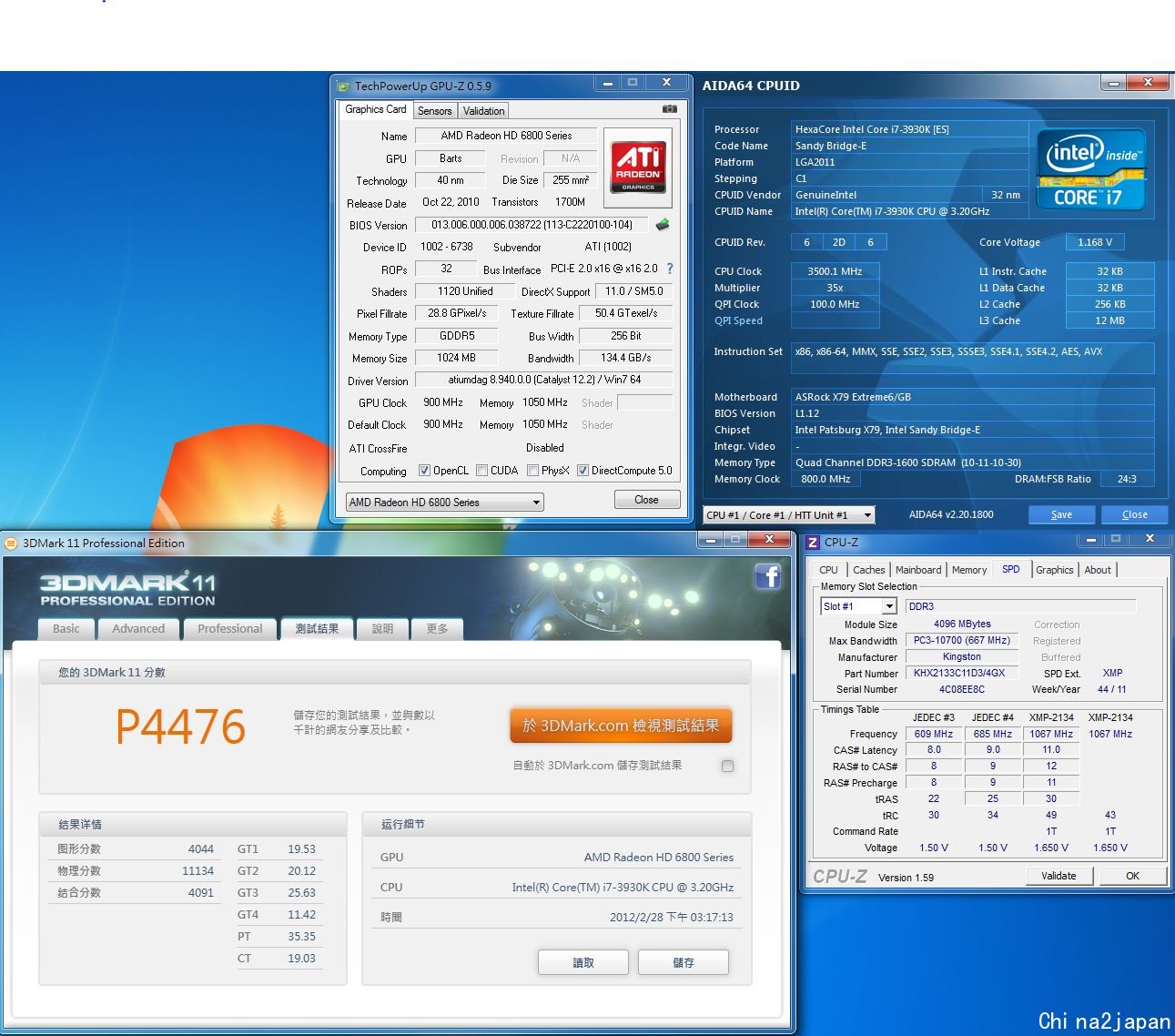Switch to the Caches tab in CPU-Z
This screenshot has width=1175, height=1036.
(868, 570)
